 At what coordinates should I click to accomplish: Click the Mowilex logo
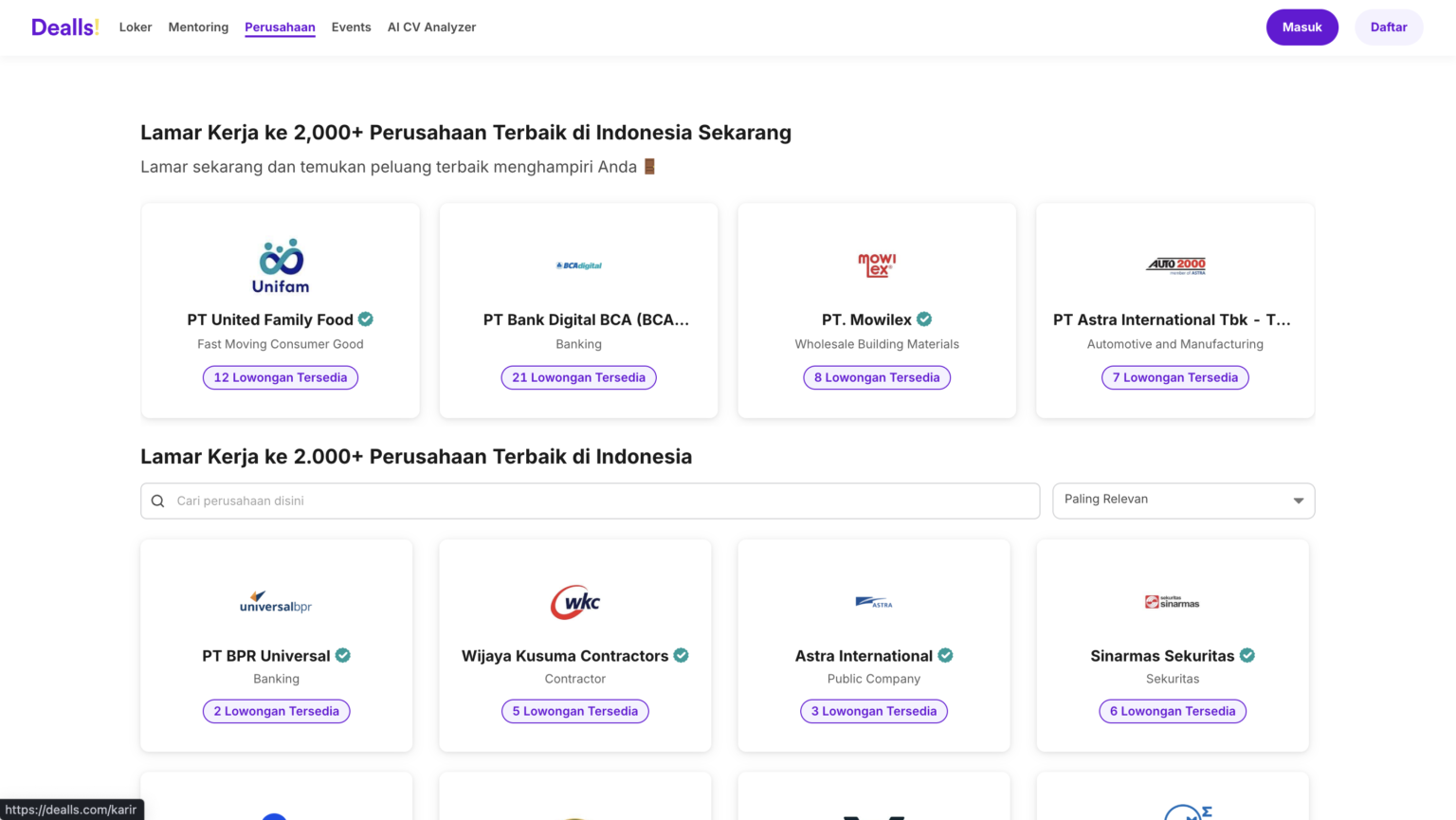876,264
